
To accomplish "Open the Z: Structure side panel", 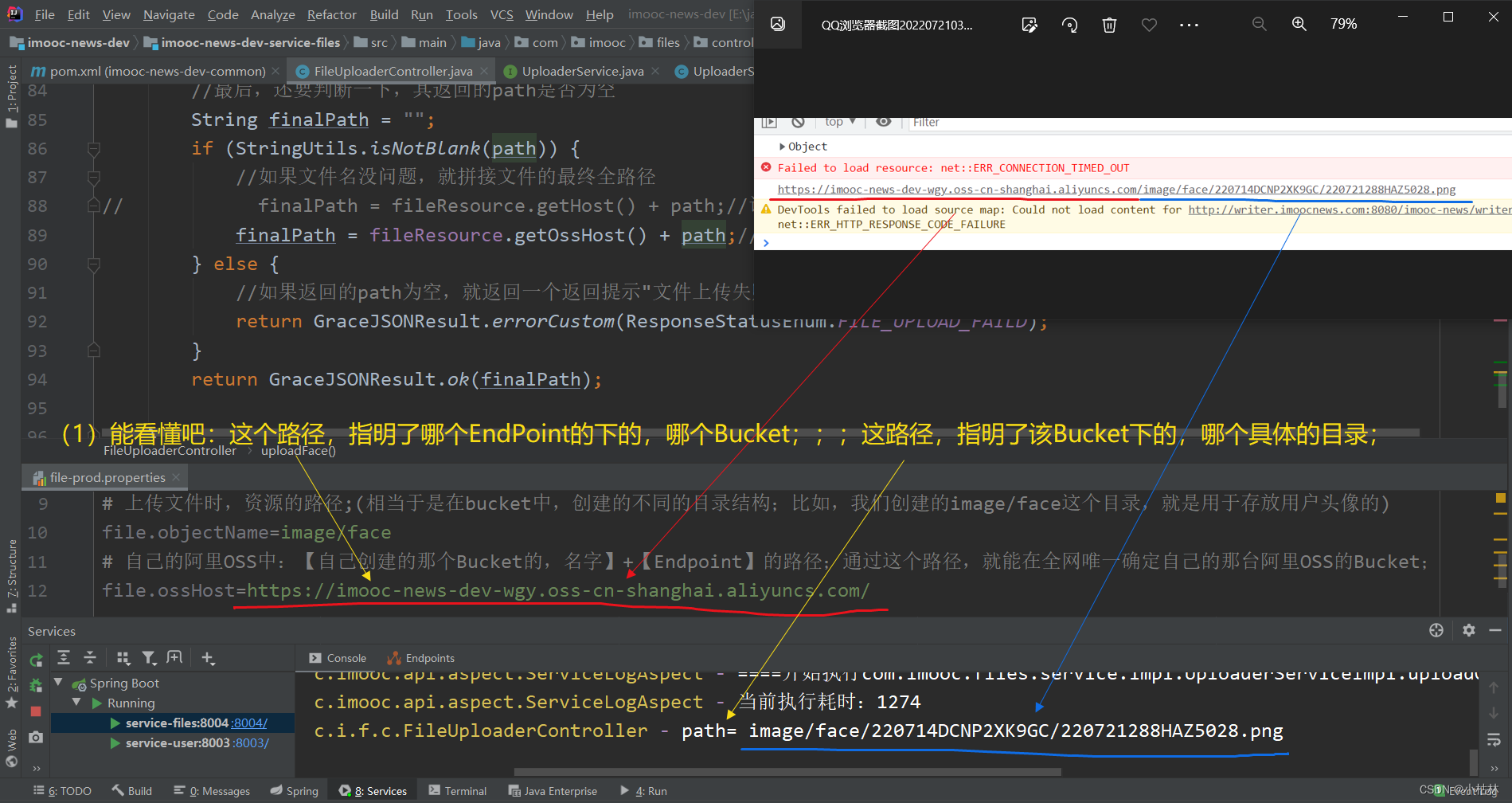I will pos(11,575).
